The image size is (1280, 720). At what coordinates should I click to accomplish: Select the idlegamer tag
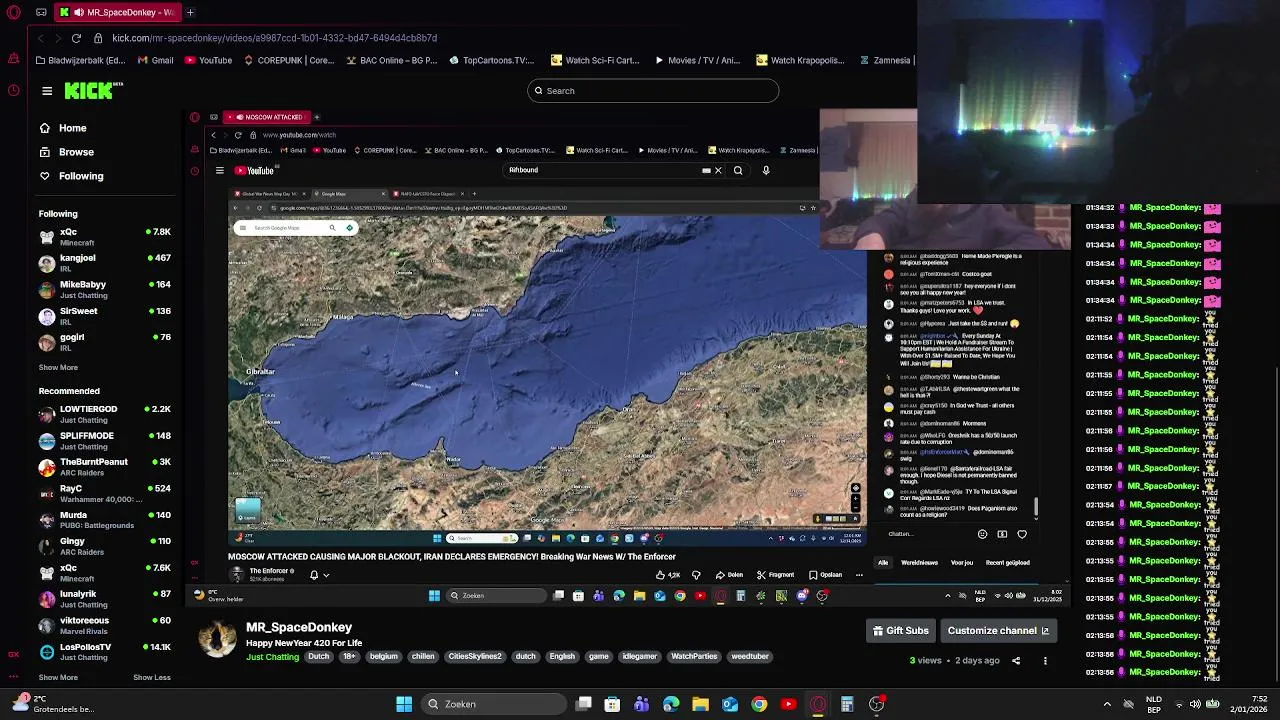(x=640, y=657)
